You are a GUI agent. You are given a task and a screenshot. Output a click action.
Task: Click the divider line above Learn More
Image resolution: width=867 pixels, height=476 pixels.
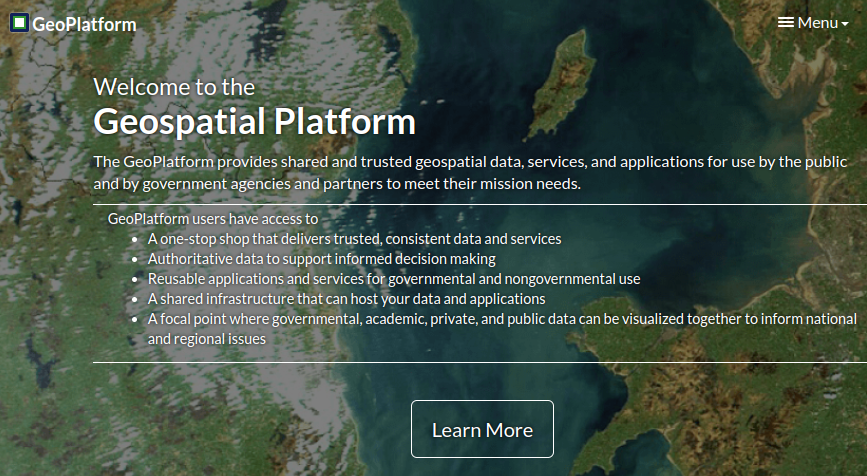480,362
